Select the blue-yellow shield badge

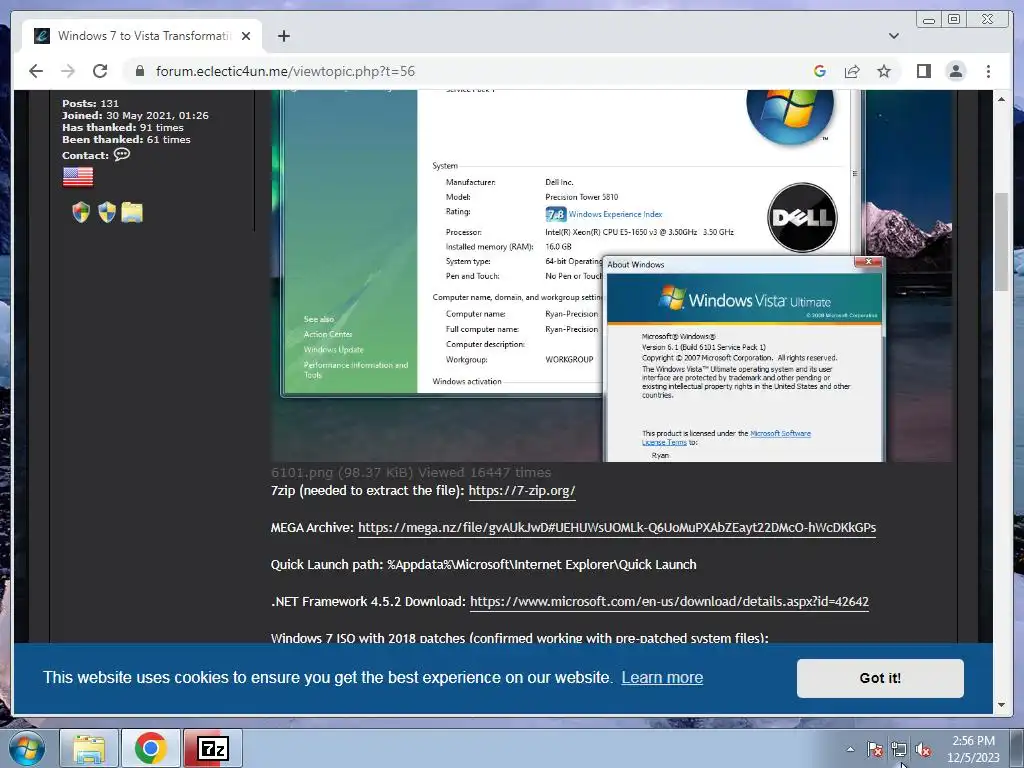(107, 212)
